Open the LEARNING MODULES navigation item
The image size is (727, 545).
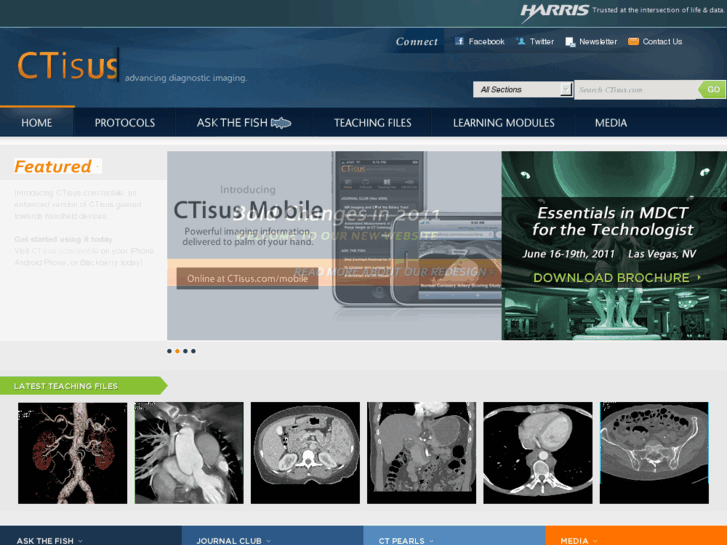504,122
